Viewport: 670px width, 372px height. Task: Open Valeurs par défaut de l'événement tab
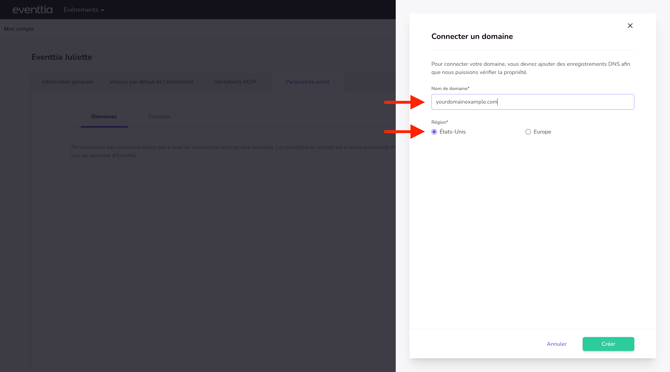[x=151, y=82]
